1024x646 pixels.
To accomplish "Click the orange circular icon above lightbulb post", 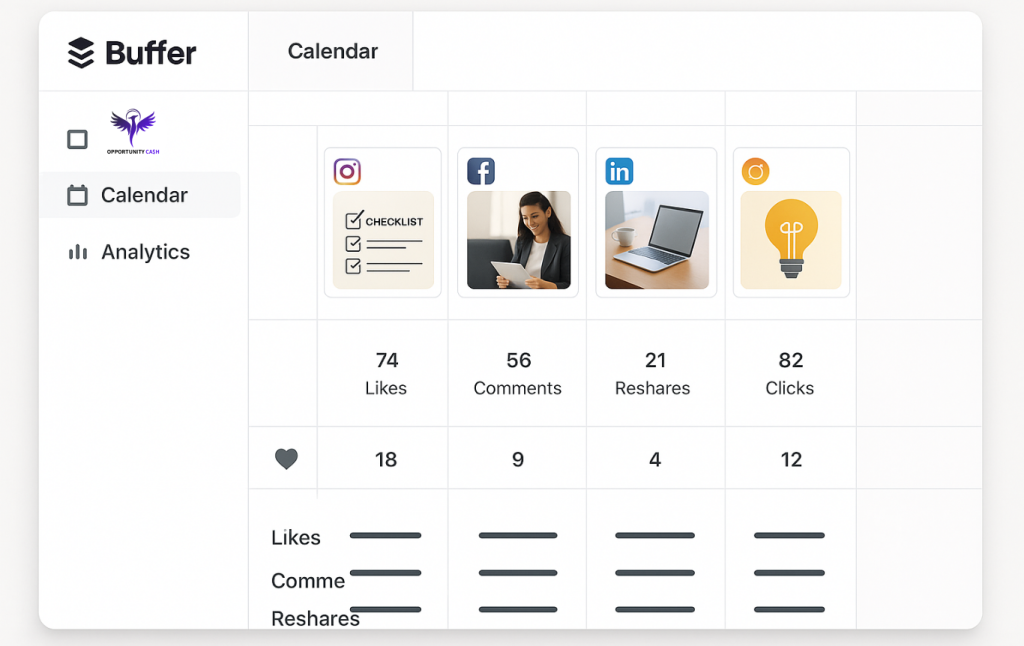I will tap(755, 171).
